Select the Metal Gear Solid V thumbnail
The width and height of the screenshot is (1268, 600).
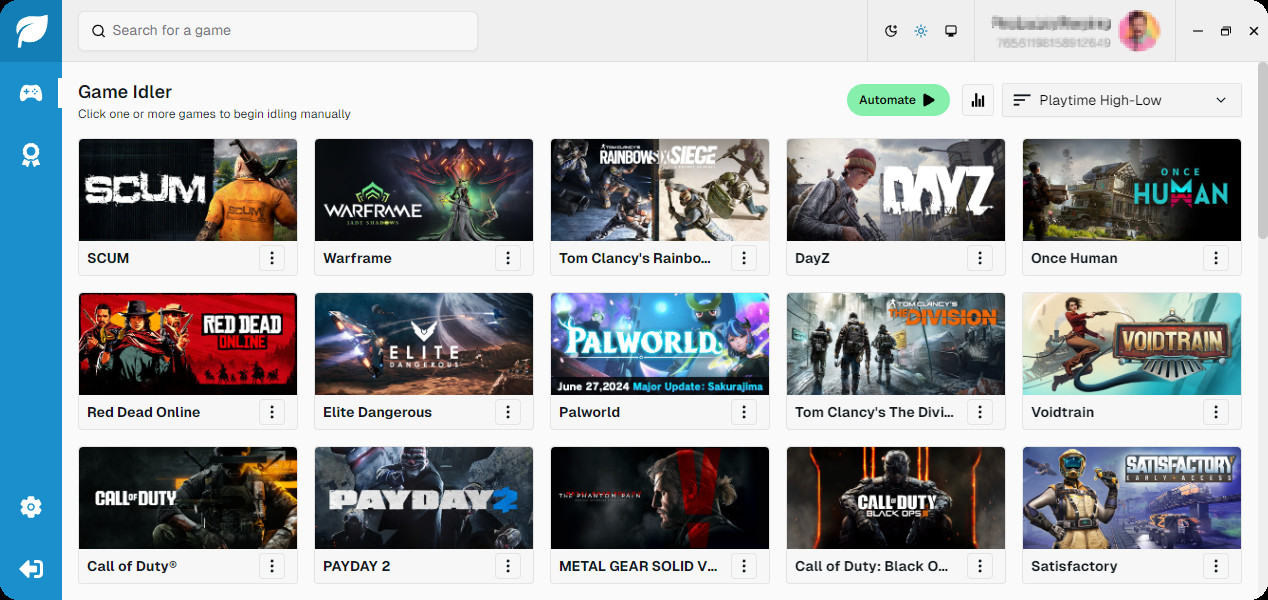tap(660, 498)
